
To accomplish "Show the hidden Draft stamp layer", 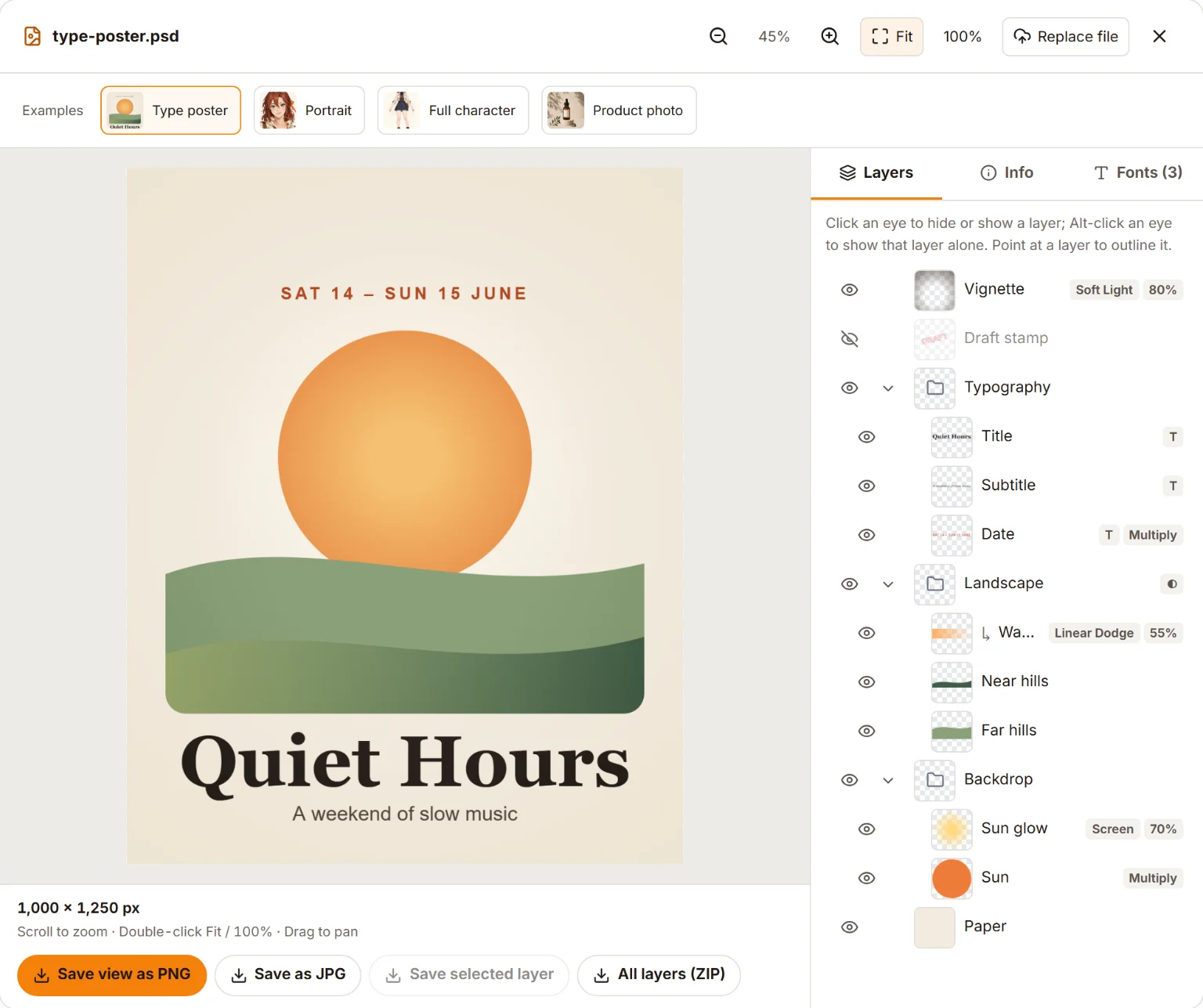I will [849, 338].
